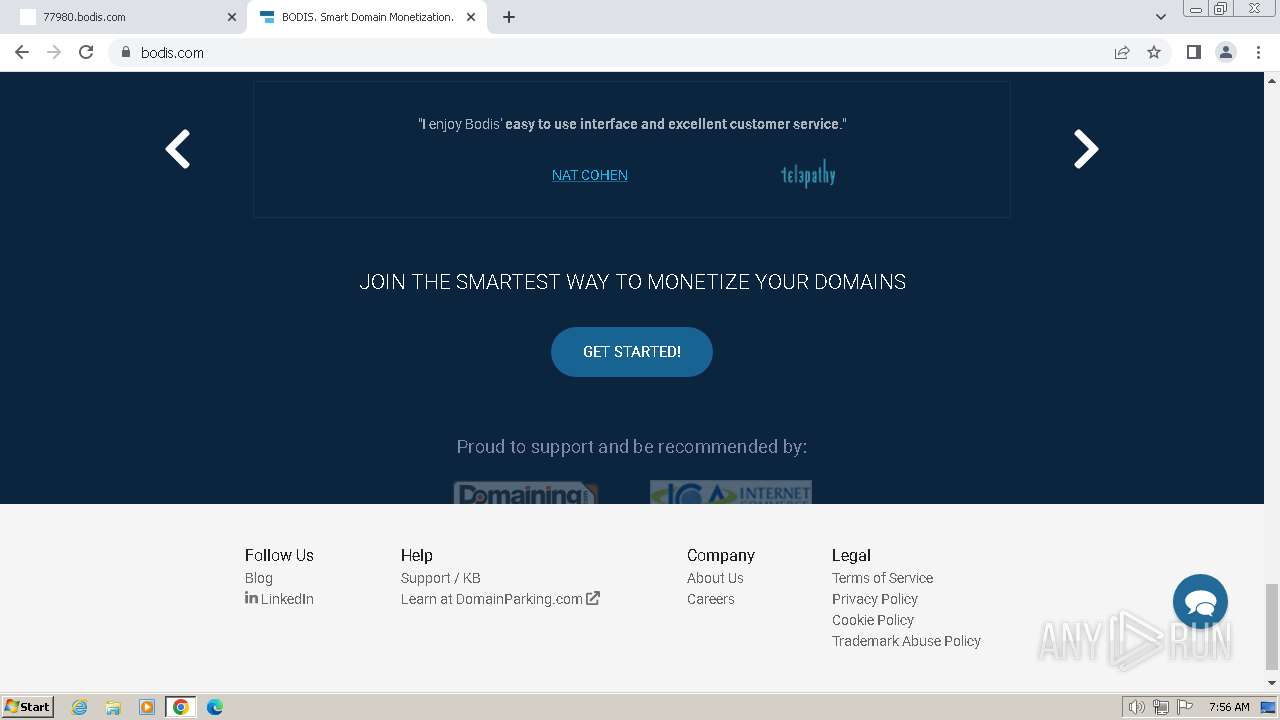
Task: Open the Blog link
Action: coord(259,578)
